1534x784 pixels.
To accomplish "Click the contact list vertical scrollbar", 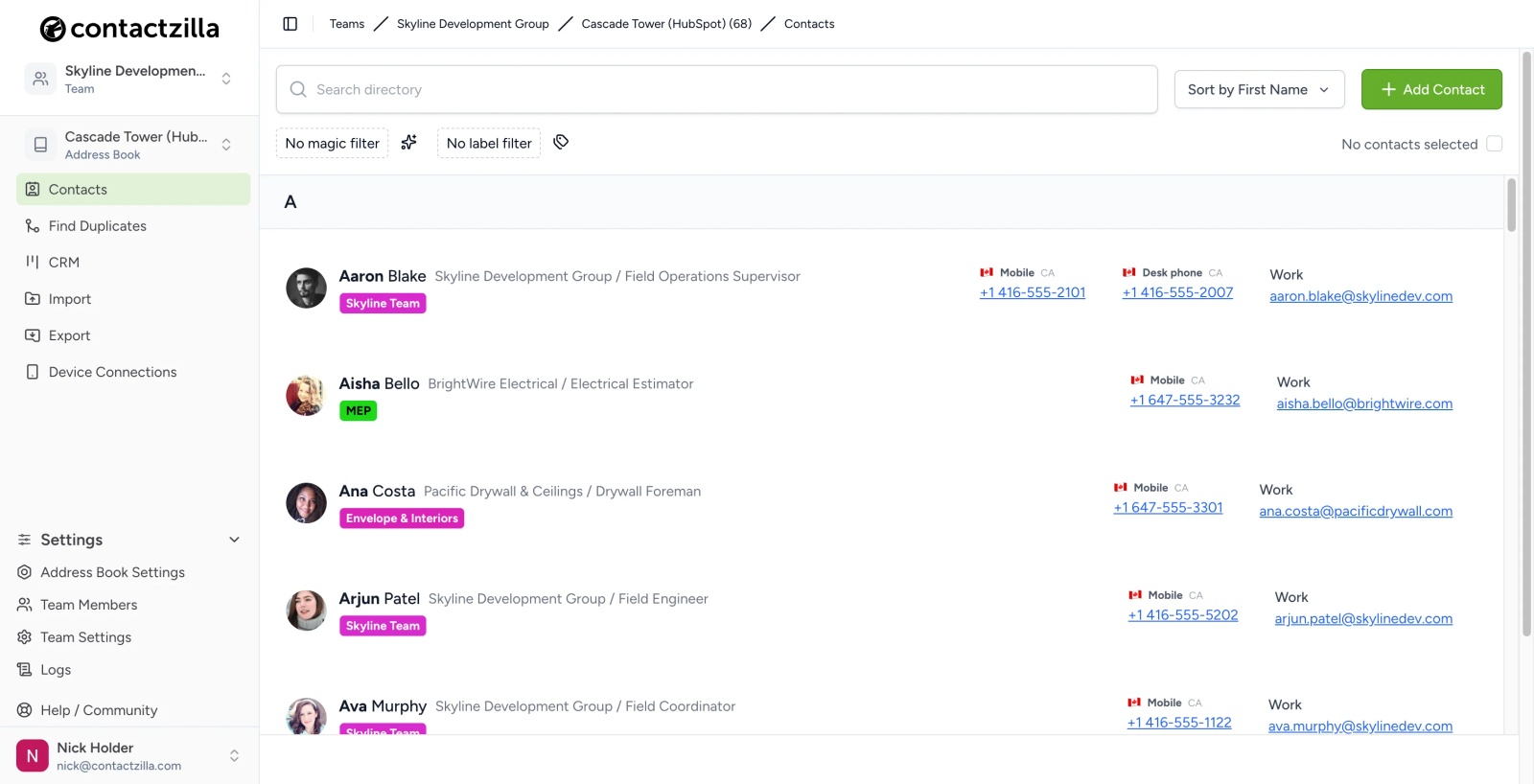I will (x=1512, y=205).
